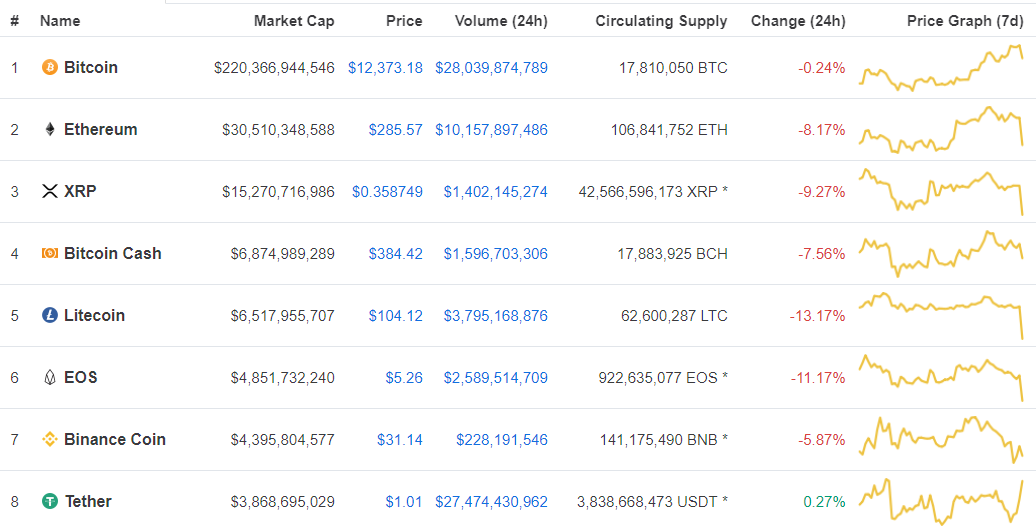Click the Bitcoin Cash icon

point(50,254)
